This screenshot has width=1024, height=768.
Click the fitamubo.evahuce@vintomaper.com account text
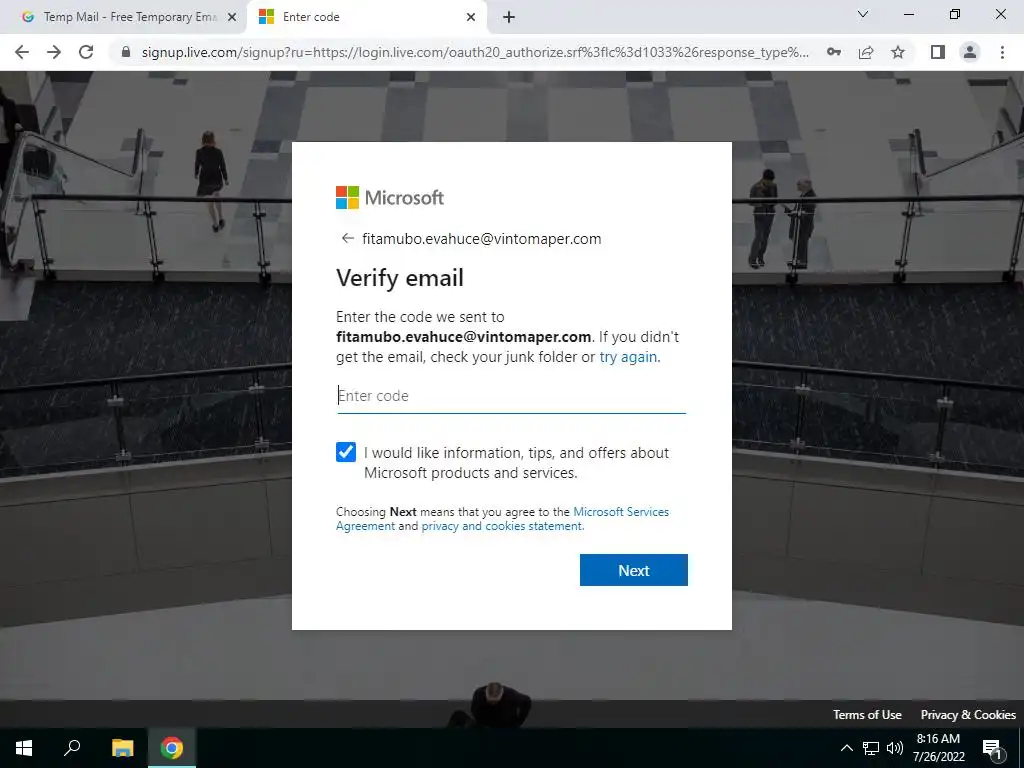click(482, 239)
